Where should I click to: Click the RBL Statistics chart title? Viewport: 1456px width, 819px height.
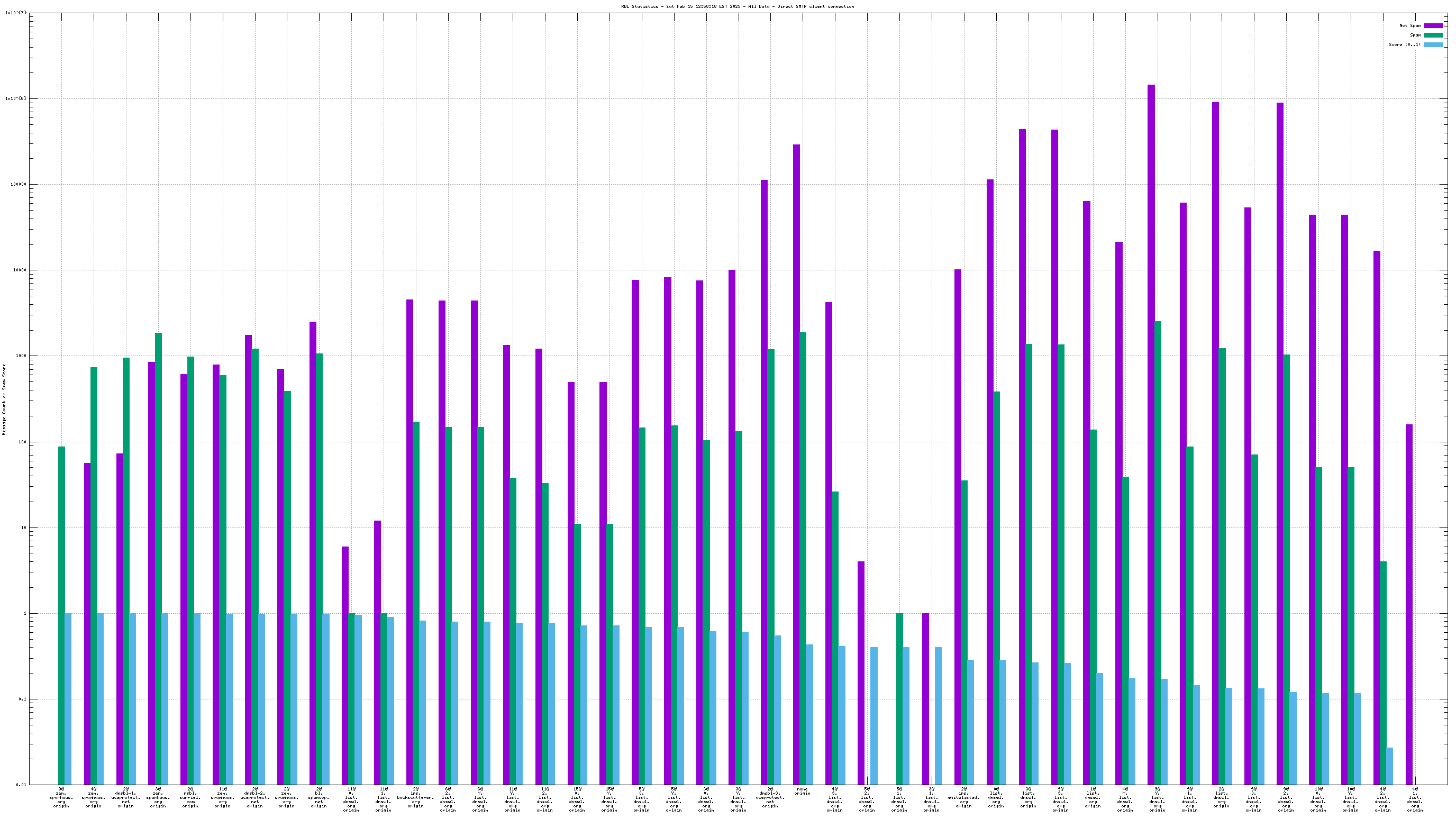(x=737, y=7)
